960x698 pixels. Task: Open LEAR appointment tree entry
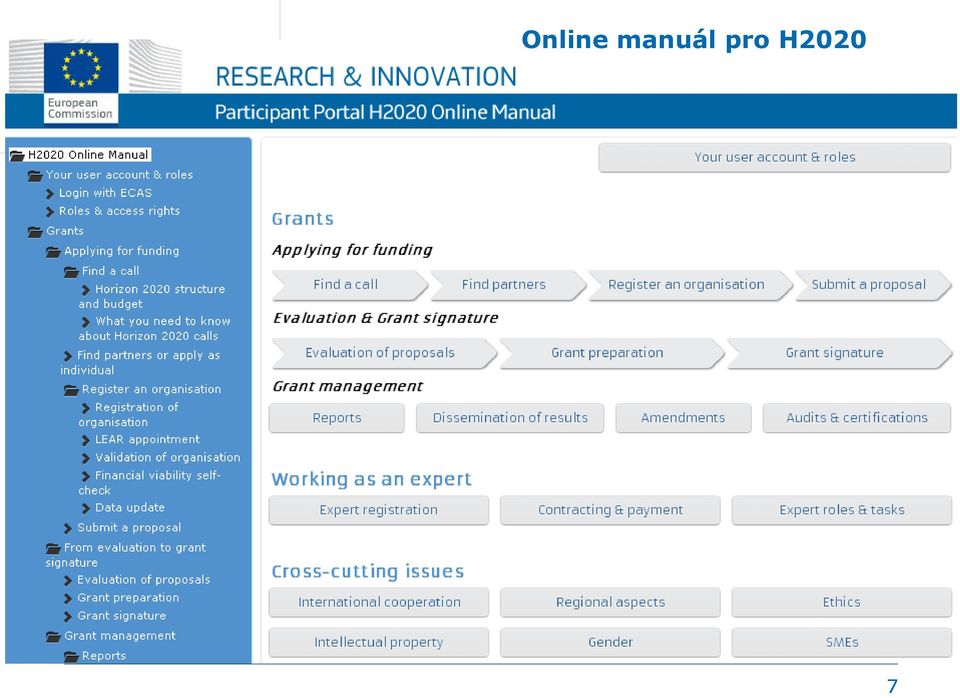[148, 439]
